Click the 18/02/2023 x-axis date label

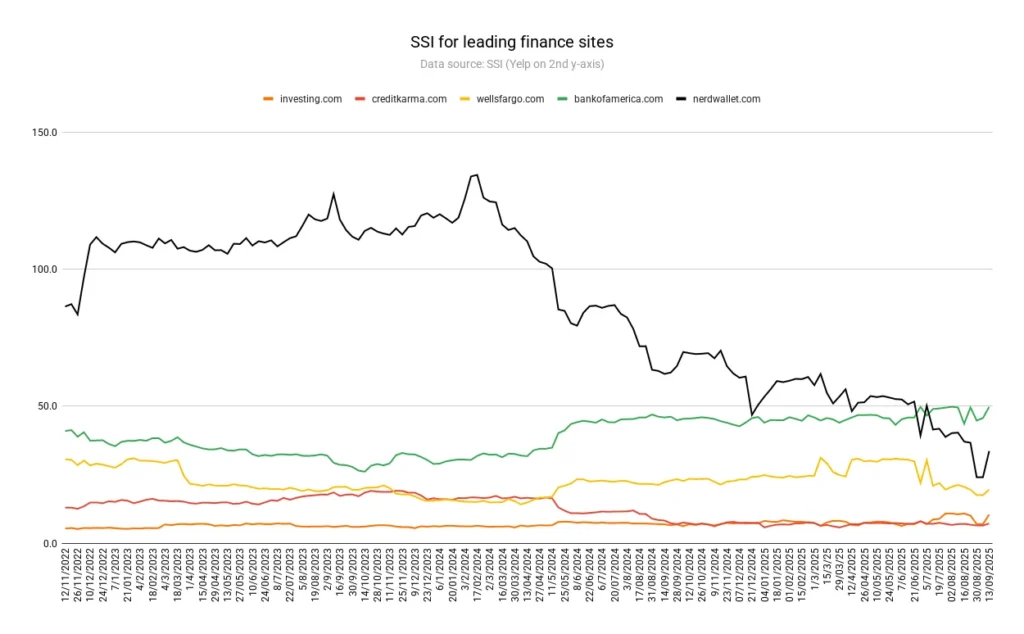[153, 575]
